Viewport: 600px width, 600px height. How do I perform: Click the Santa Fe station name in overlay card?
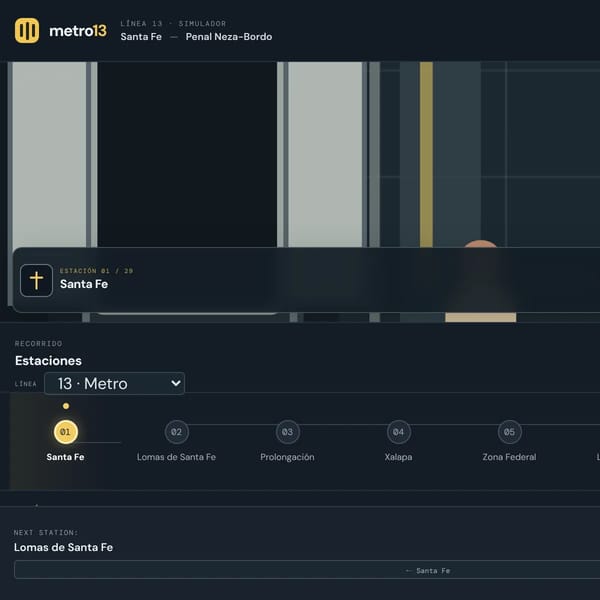point(84,284)
